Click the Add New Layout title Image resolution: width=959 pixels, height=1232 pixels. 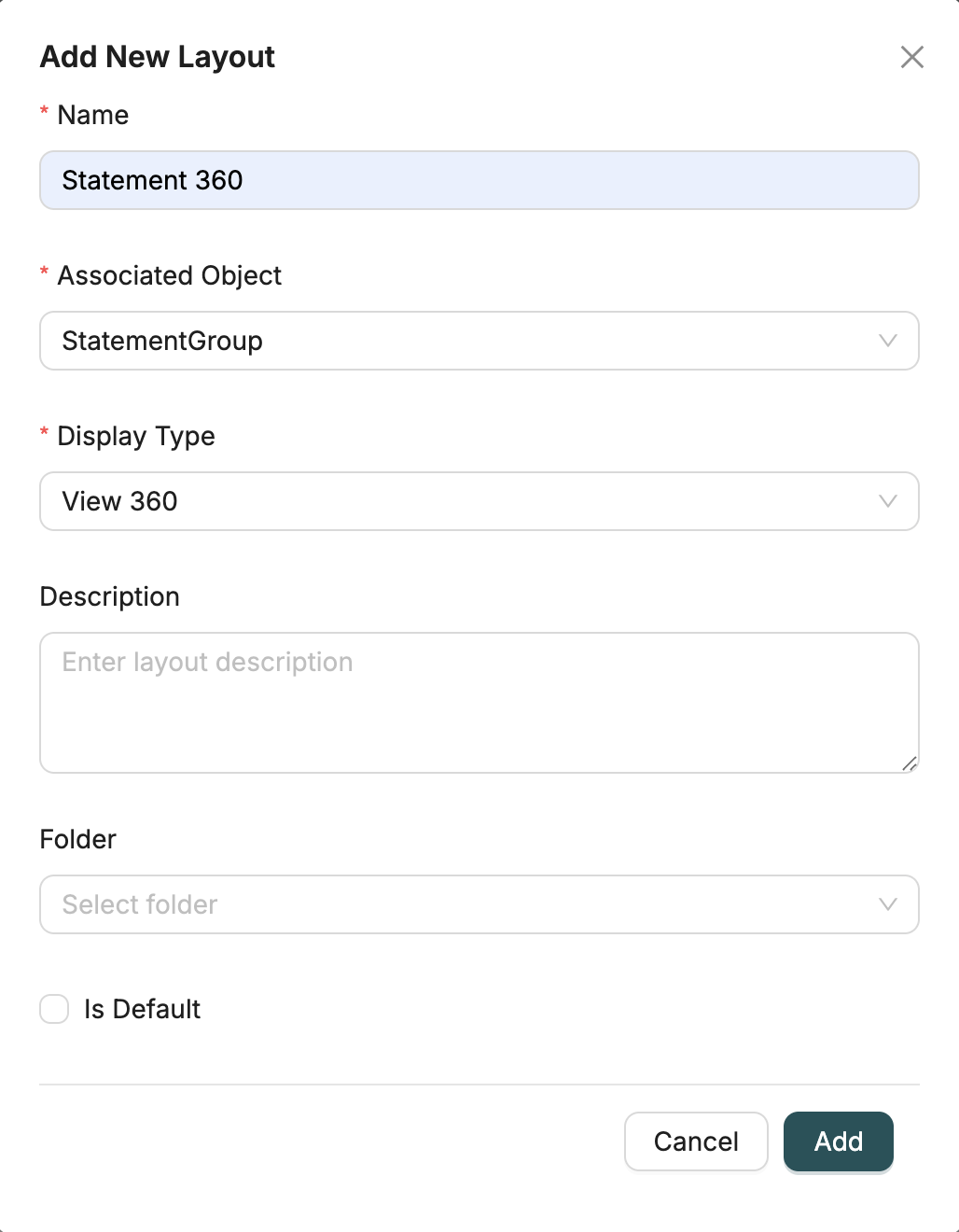click(x=157, y=57)
